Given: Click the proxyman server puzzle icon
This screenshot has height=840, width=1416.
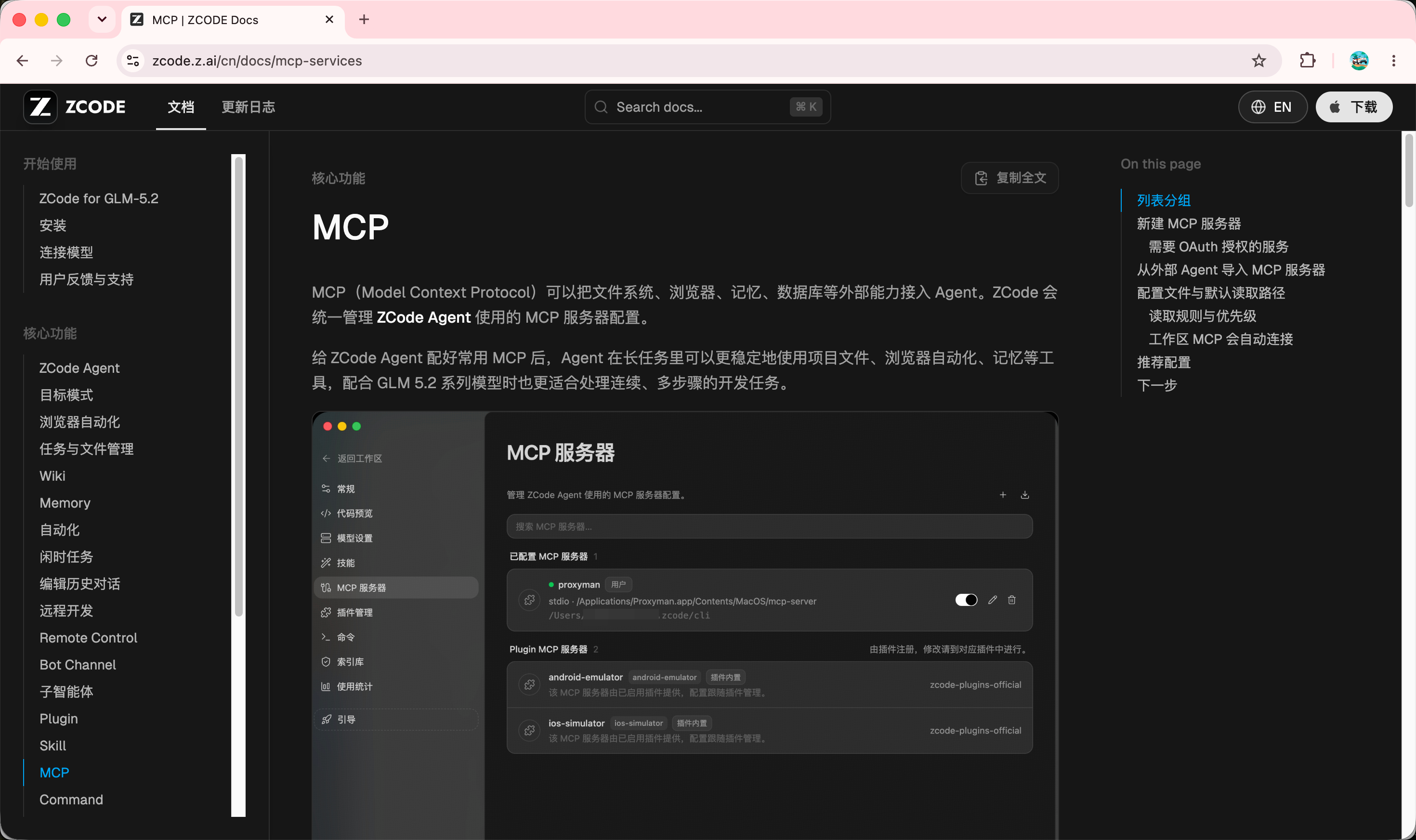Looking at the screenshot, I should [530, 600].
